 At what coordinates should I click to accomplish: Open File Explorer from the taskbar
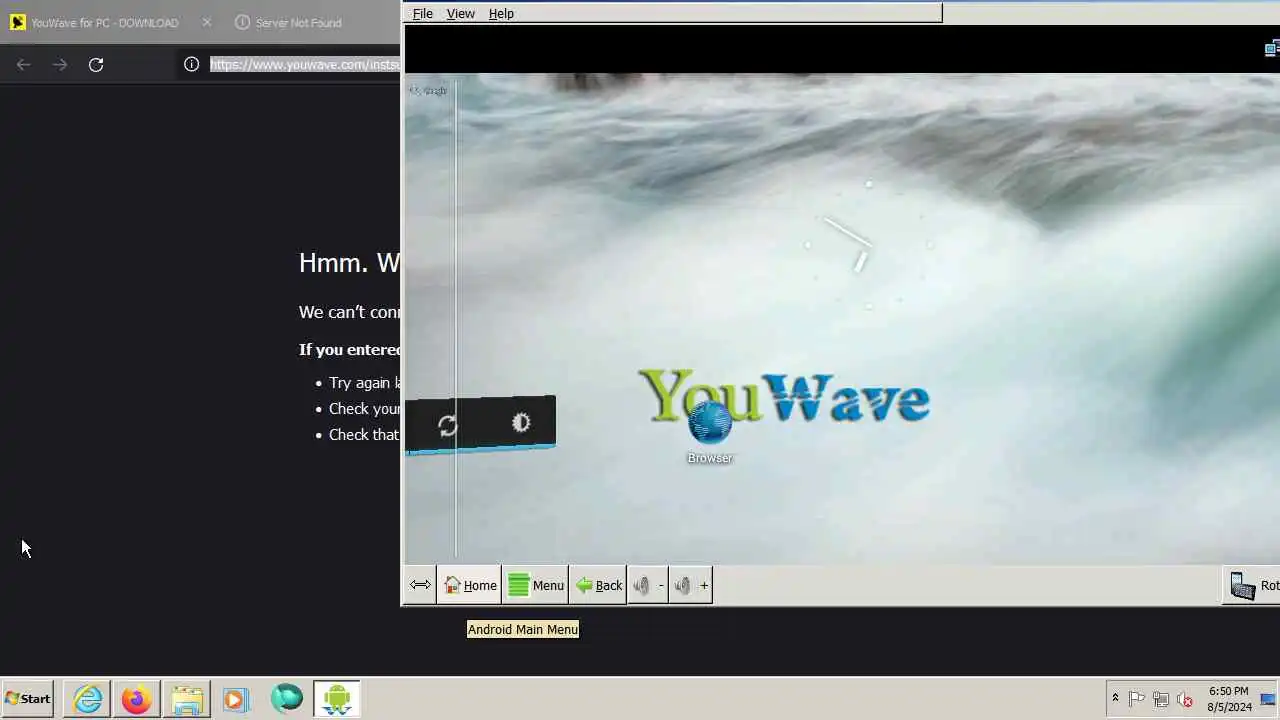[x=186, y=699]
